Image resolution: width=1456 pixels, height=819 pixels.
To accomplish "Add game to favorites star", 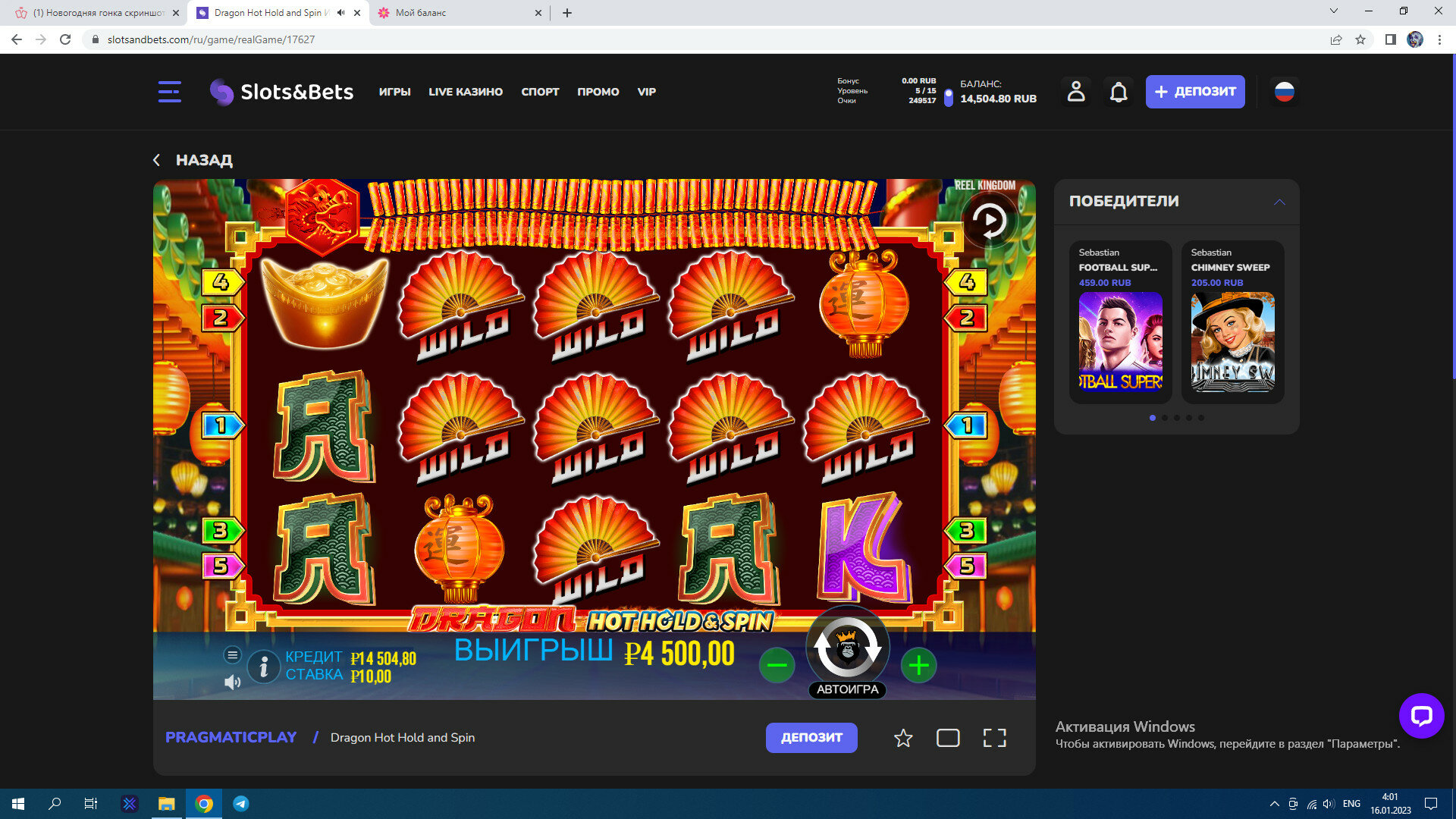I will [902, 738].
